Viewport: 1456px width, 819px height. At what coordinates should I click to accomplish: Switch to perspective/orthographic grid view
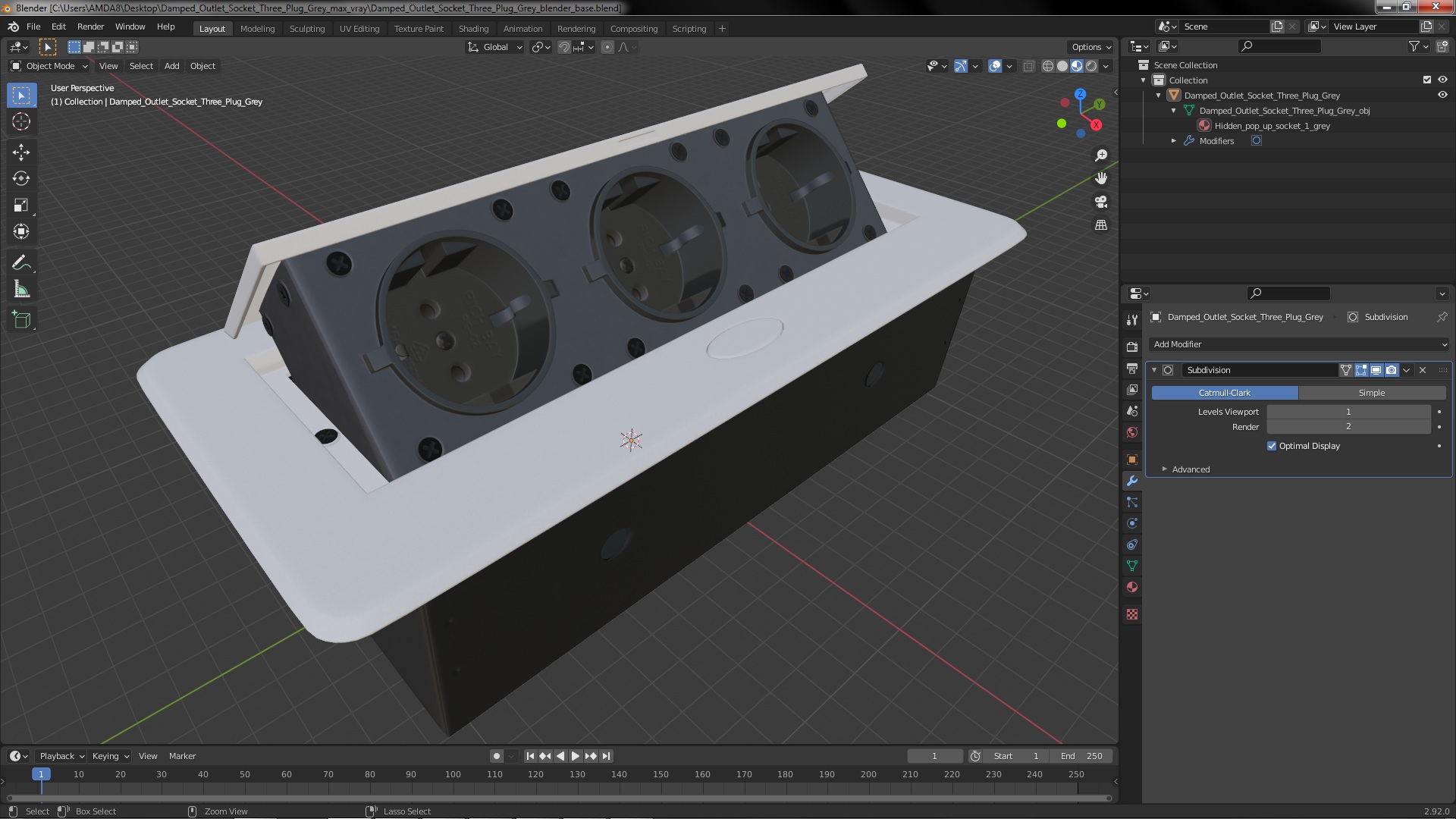[1101, 225]
